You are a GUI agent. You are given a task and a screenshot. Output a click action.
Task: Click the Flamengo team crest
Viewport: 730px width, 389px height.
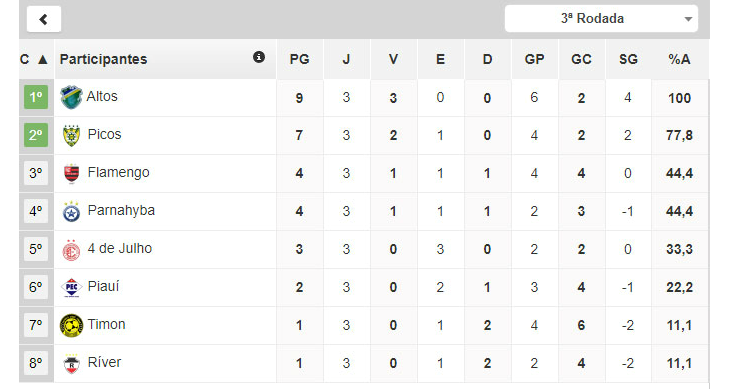(71, 174)
